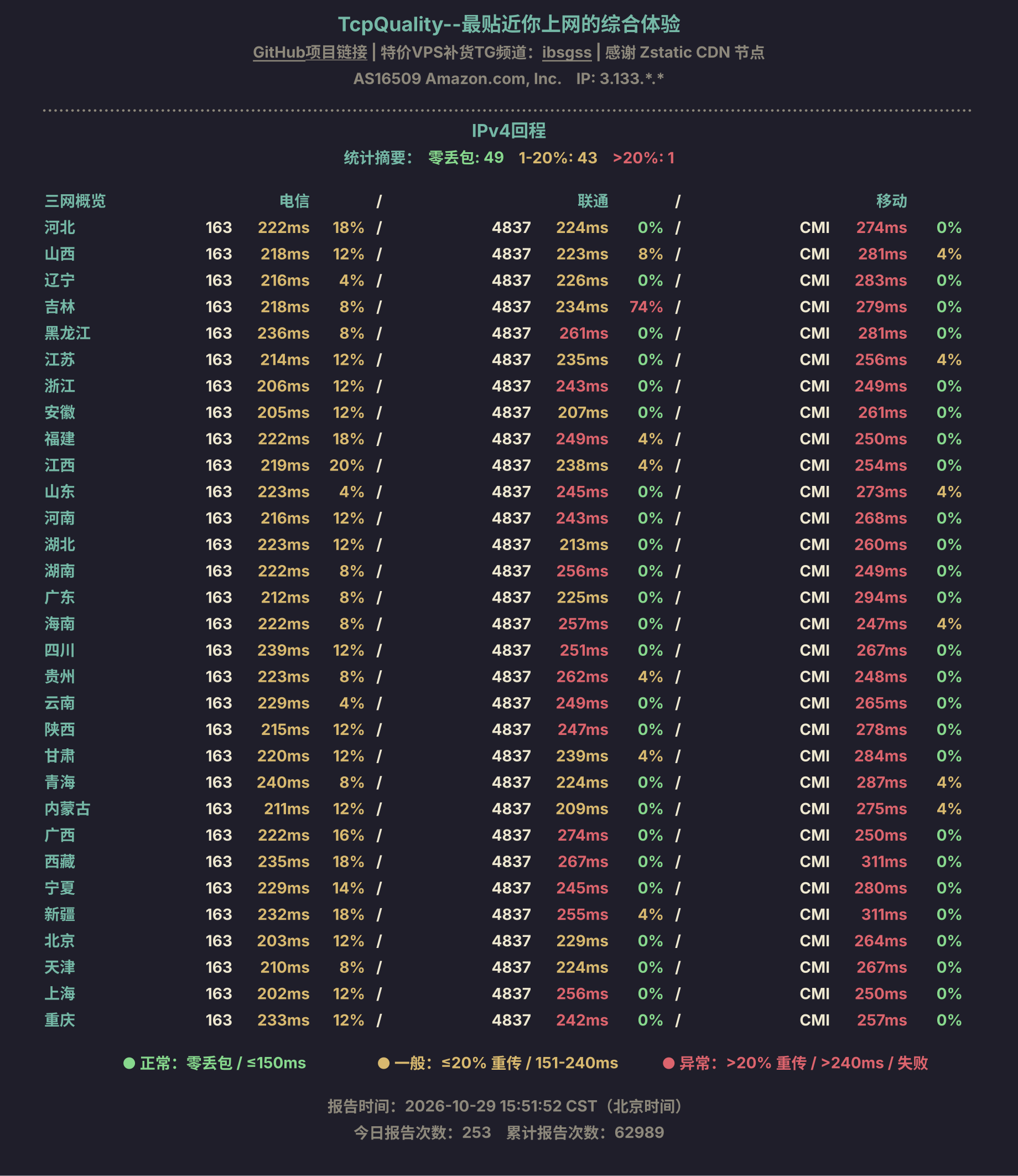Click the 202ms value in 上海 row

283,993
